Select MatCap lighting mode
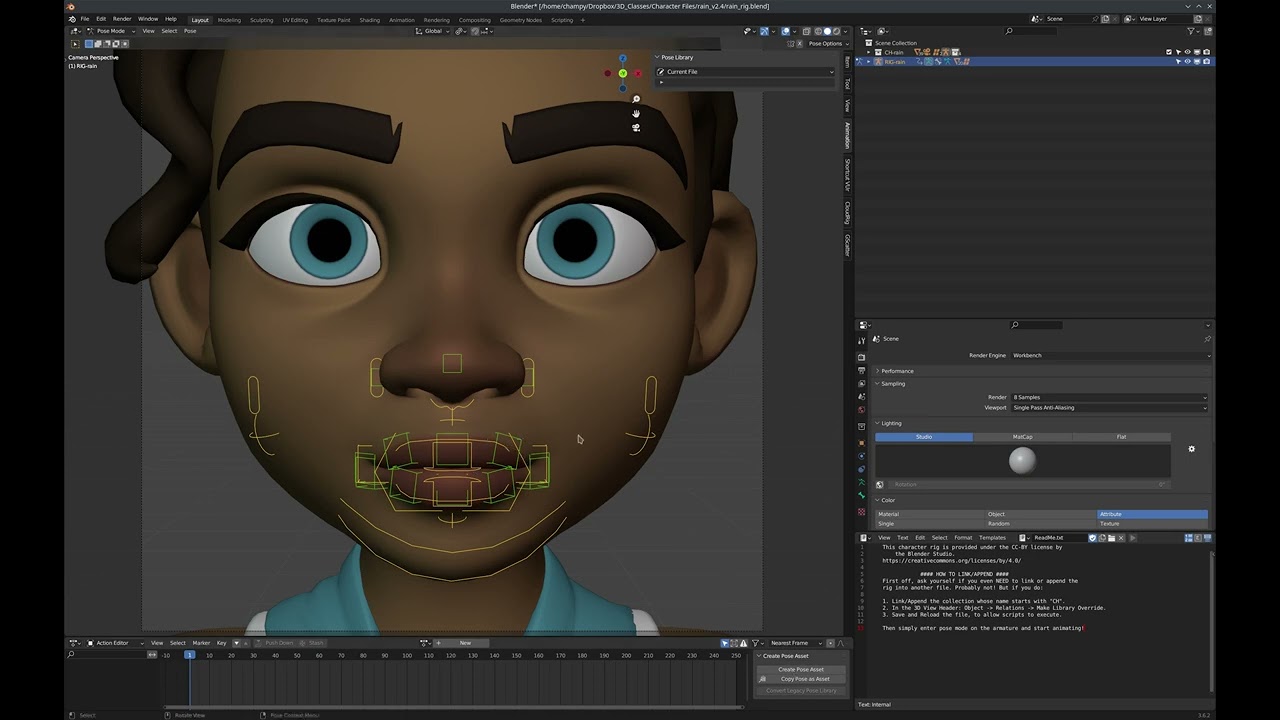The height and width of the screenshot is (720, 1280). 1022,437
